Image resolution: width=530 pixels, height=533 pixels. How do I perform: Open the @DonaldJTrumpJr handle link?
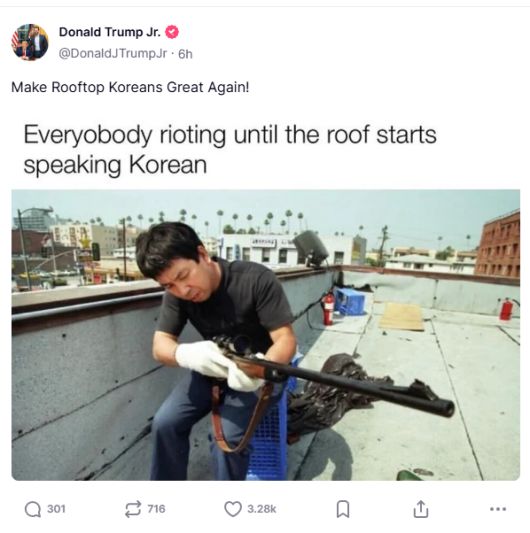click(x=113, y=53)
